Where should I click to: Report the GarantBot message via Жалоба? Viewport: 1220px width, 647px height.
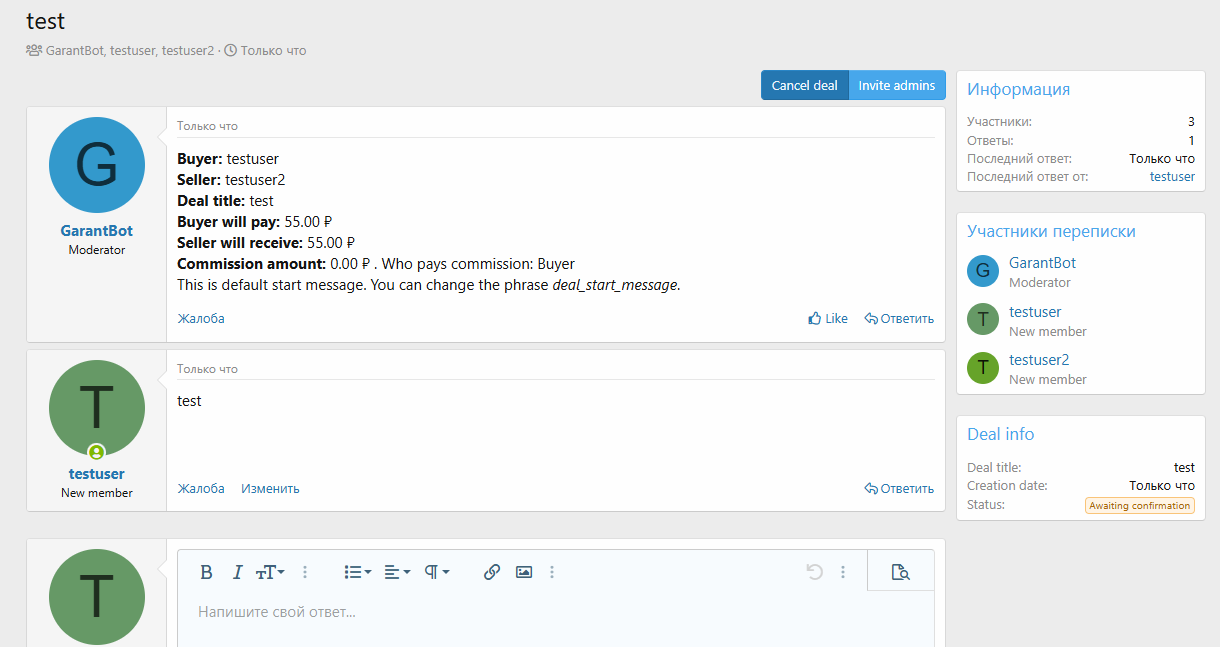click(x=201, y=319)
